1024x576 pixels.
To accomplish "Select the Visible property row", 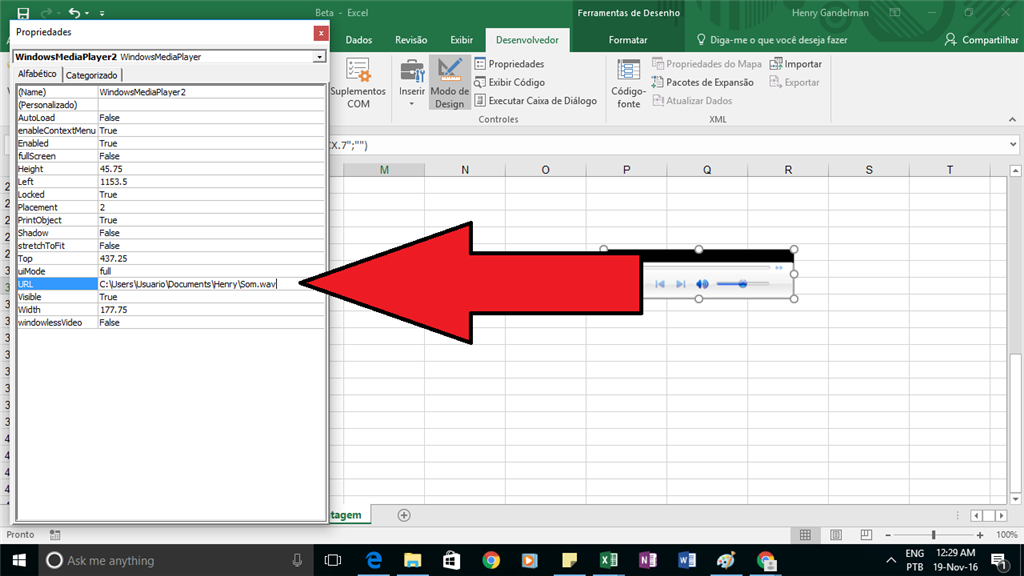I will 170,296.
